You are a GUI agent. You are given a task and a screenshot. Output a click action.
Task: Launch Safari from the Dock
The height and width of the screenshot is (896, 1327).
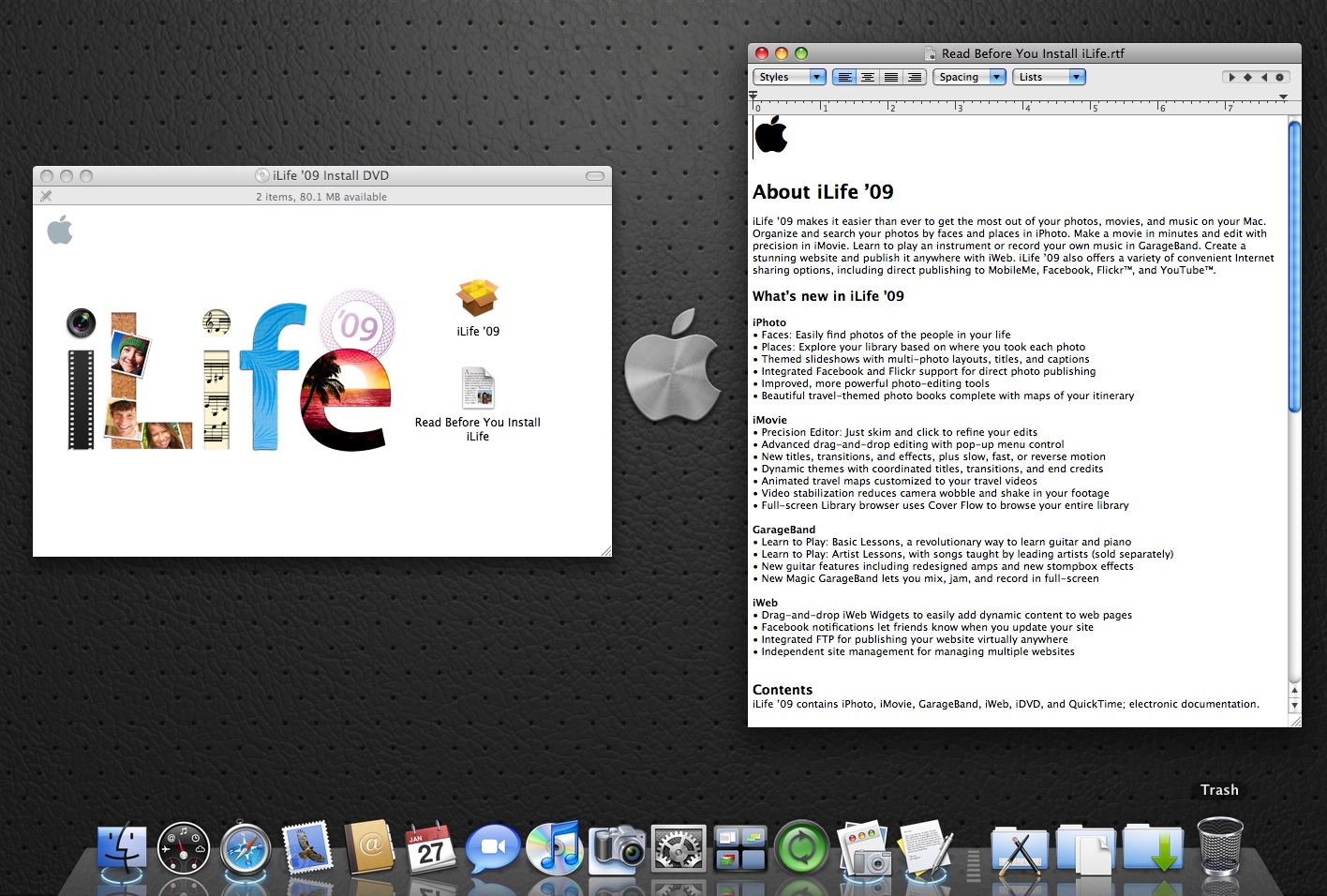pos(246,849)
